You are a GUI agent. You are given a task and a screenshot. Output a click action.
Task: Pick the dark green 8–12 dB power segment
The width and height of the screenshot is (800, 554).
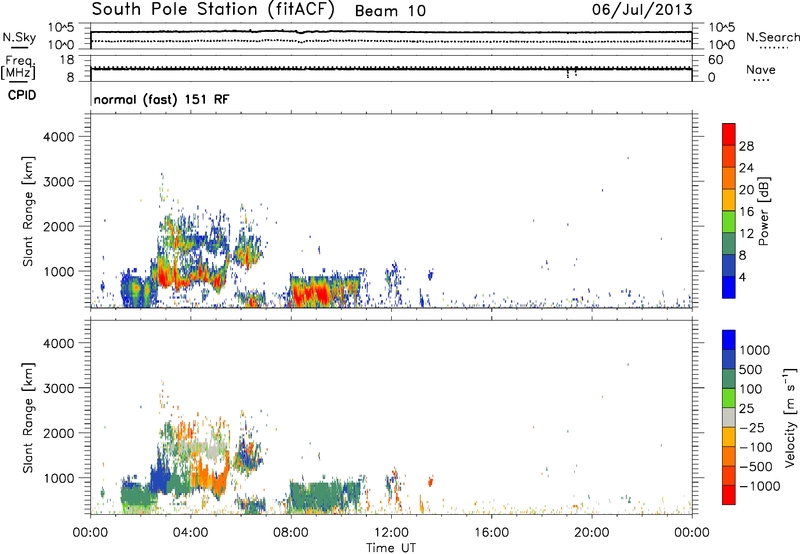point(729,243)
